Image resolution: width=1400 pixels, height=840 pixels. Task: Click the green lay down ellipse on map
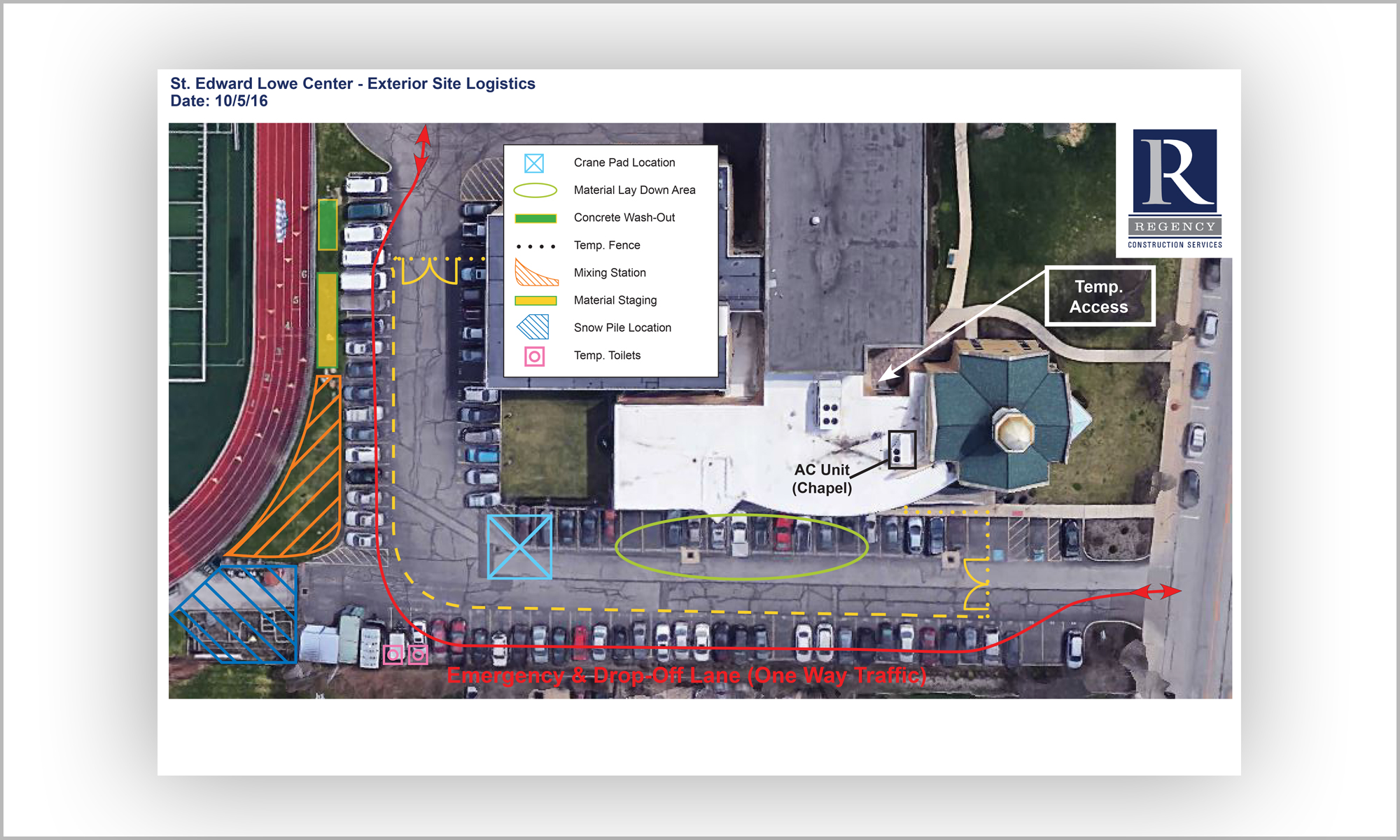point(741,547)
